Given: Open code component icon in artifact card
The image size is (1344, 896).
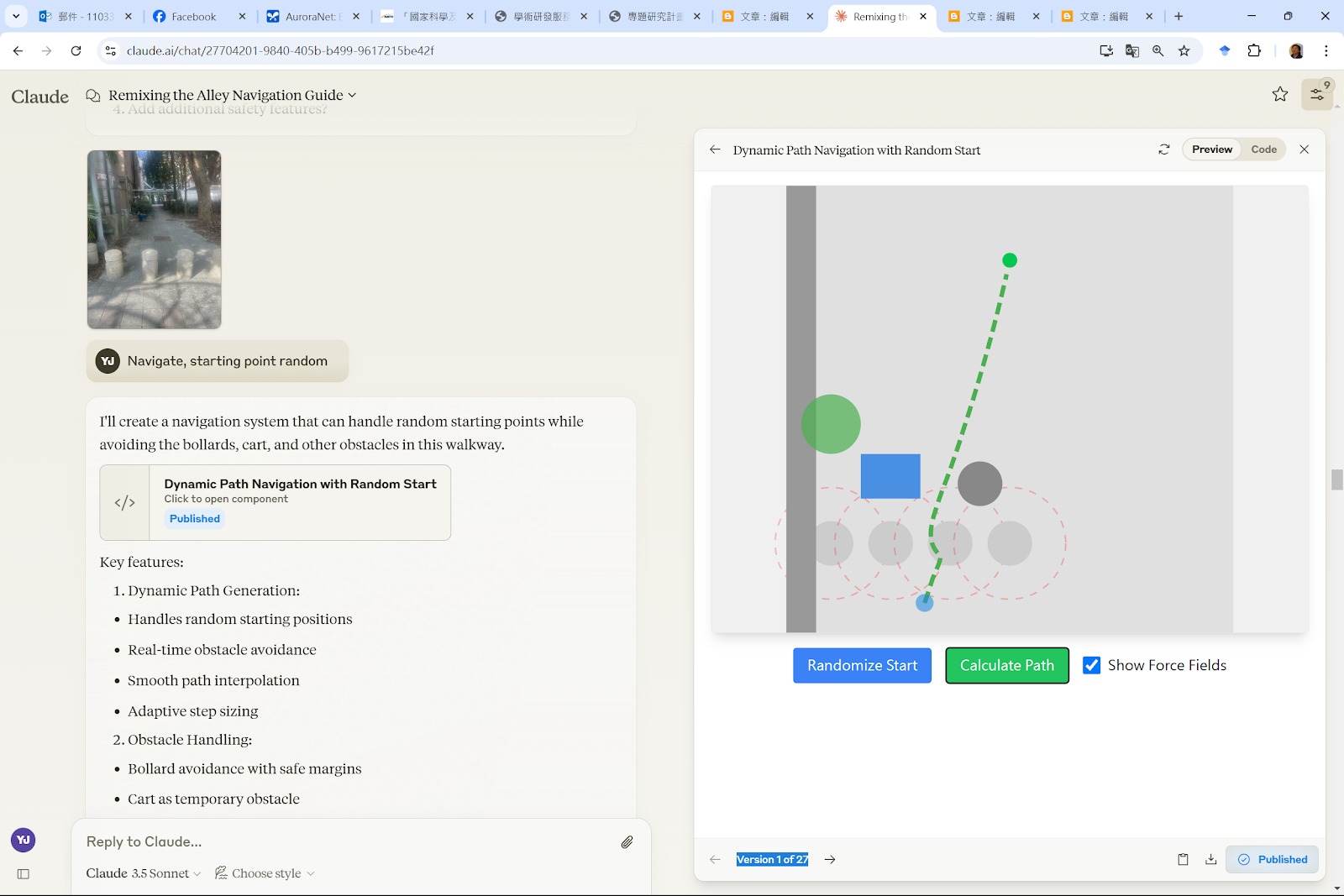Looking at the screenshot, I should click(x=124, y=502).
